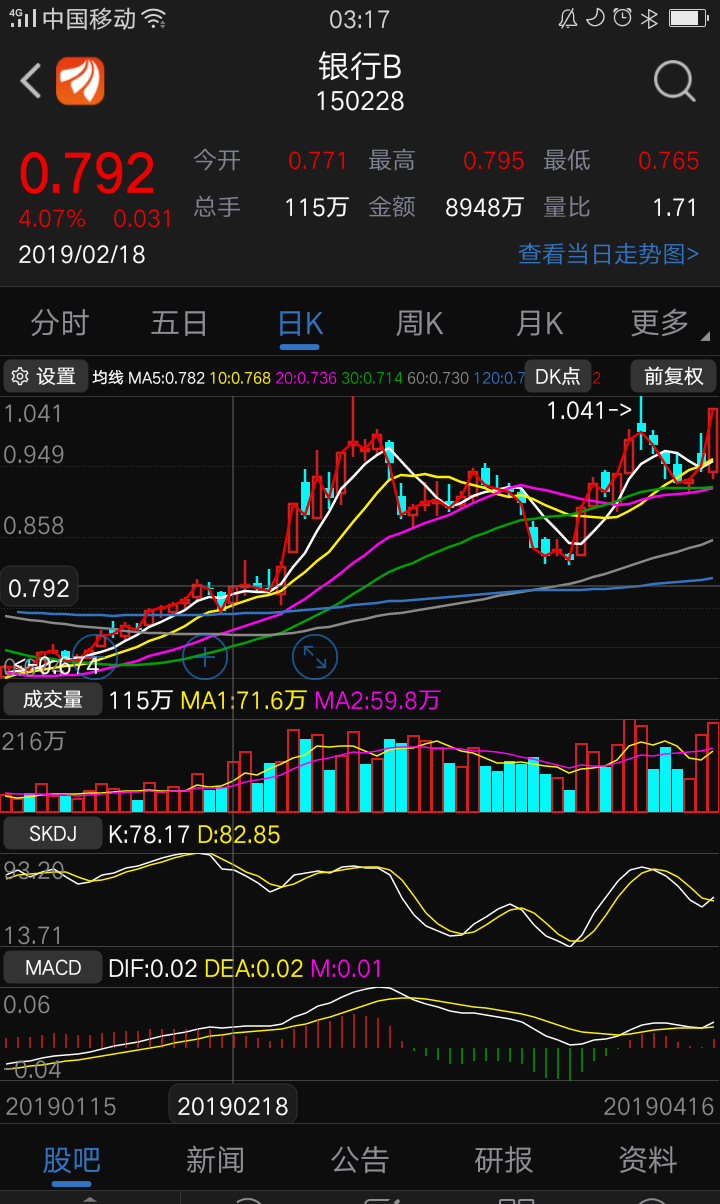Tap the green 30:0.714 moving average label
This screenshot has width=720, height=1204.
(x=372, y=378)
